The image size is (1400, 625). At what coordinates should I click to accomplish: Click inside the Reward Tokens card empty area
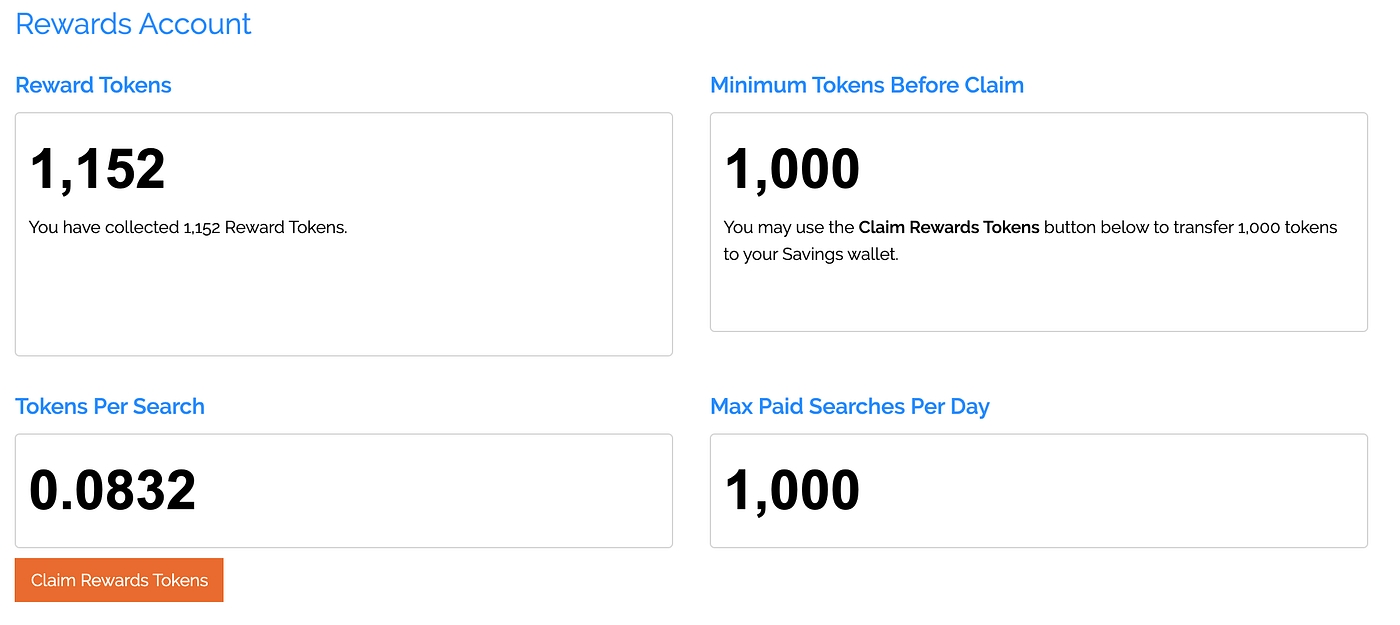(343, 300)
